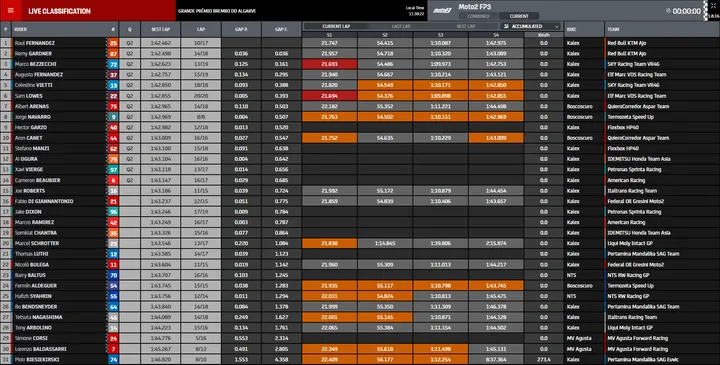The height and width of the screenshot is (365, 720).
Task: Select the Current Lap tab
Action: tap(336, 27)
